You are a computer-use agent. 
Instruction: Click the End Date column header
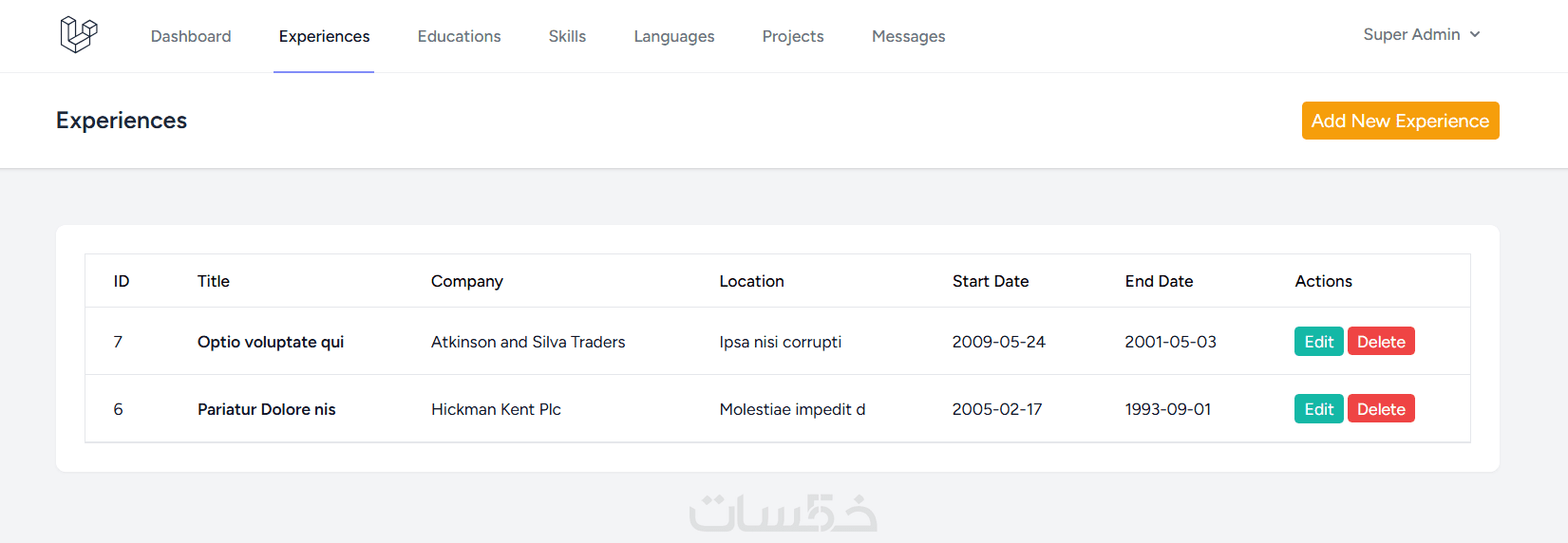1159,281
